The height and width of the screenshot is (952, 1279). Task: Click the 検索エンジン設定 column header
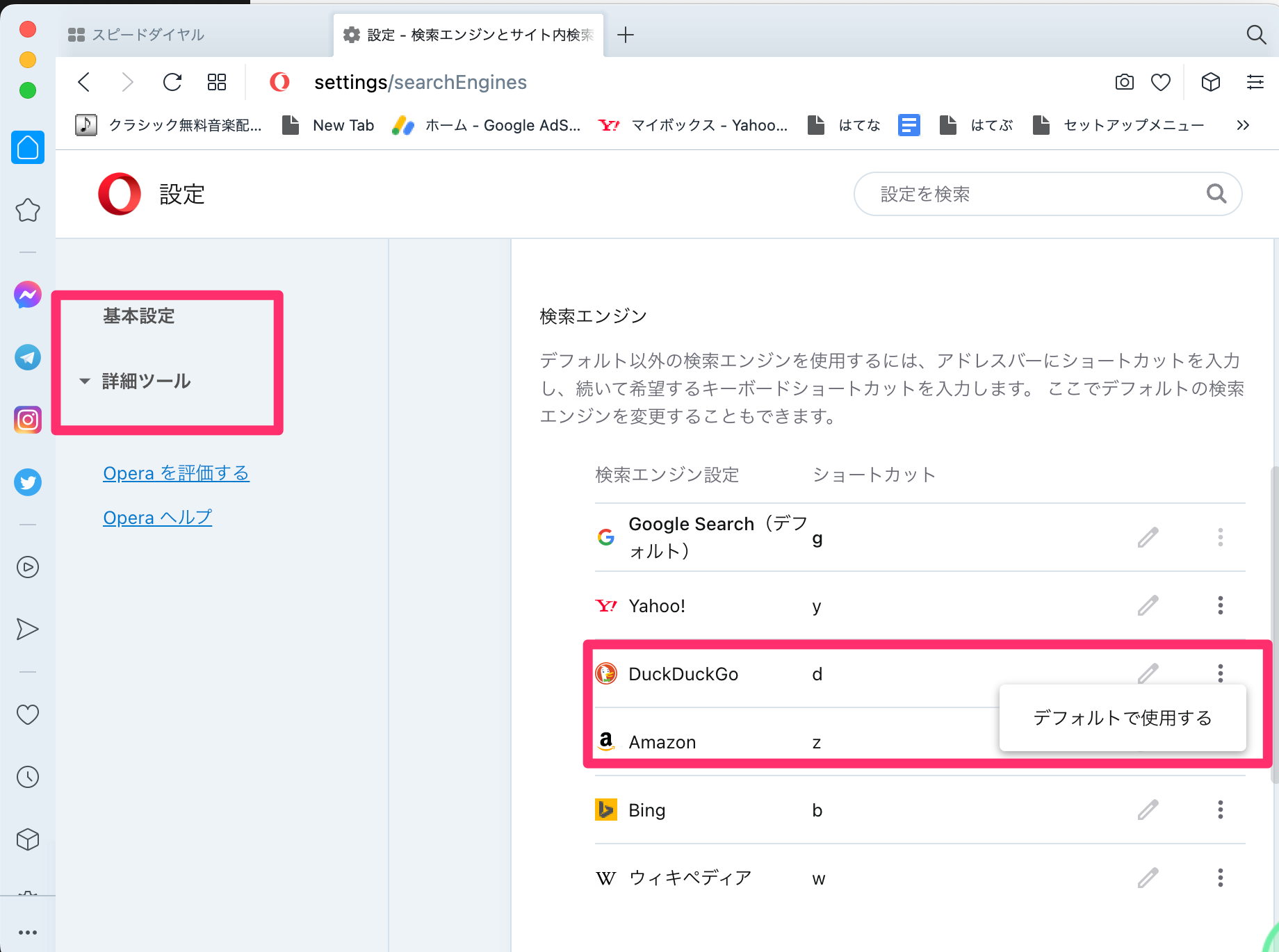click(x=667, y=475)
